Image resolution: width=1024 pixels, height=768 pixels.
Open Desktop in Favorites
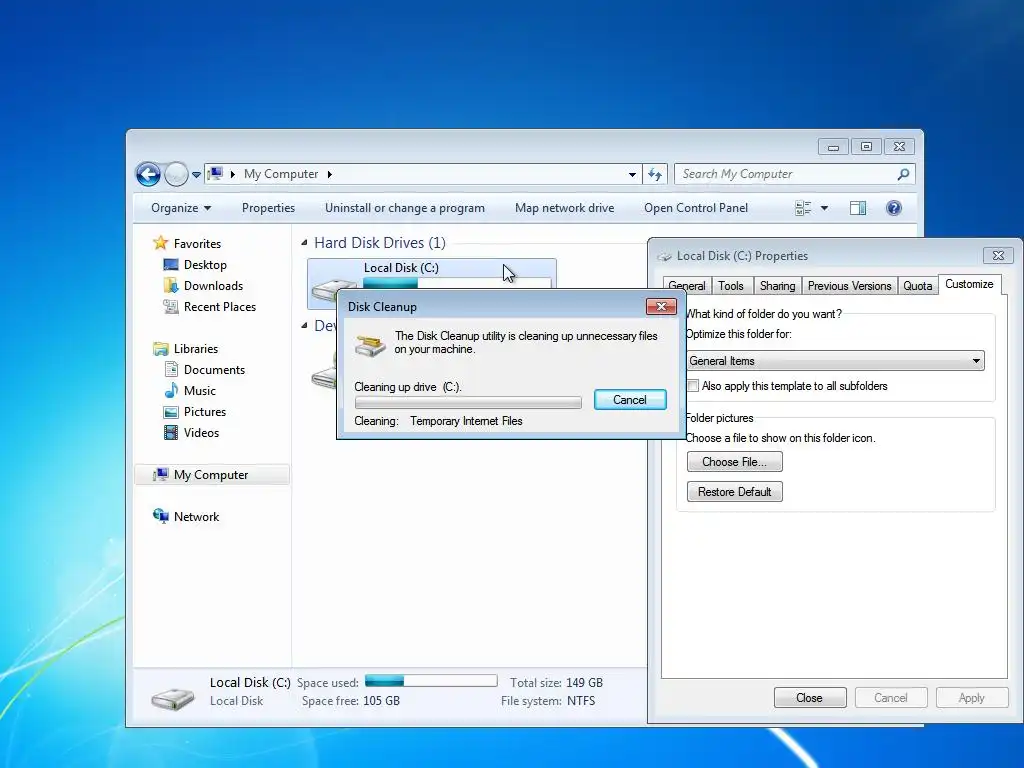205,264
